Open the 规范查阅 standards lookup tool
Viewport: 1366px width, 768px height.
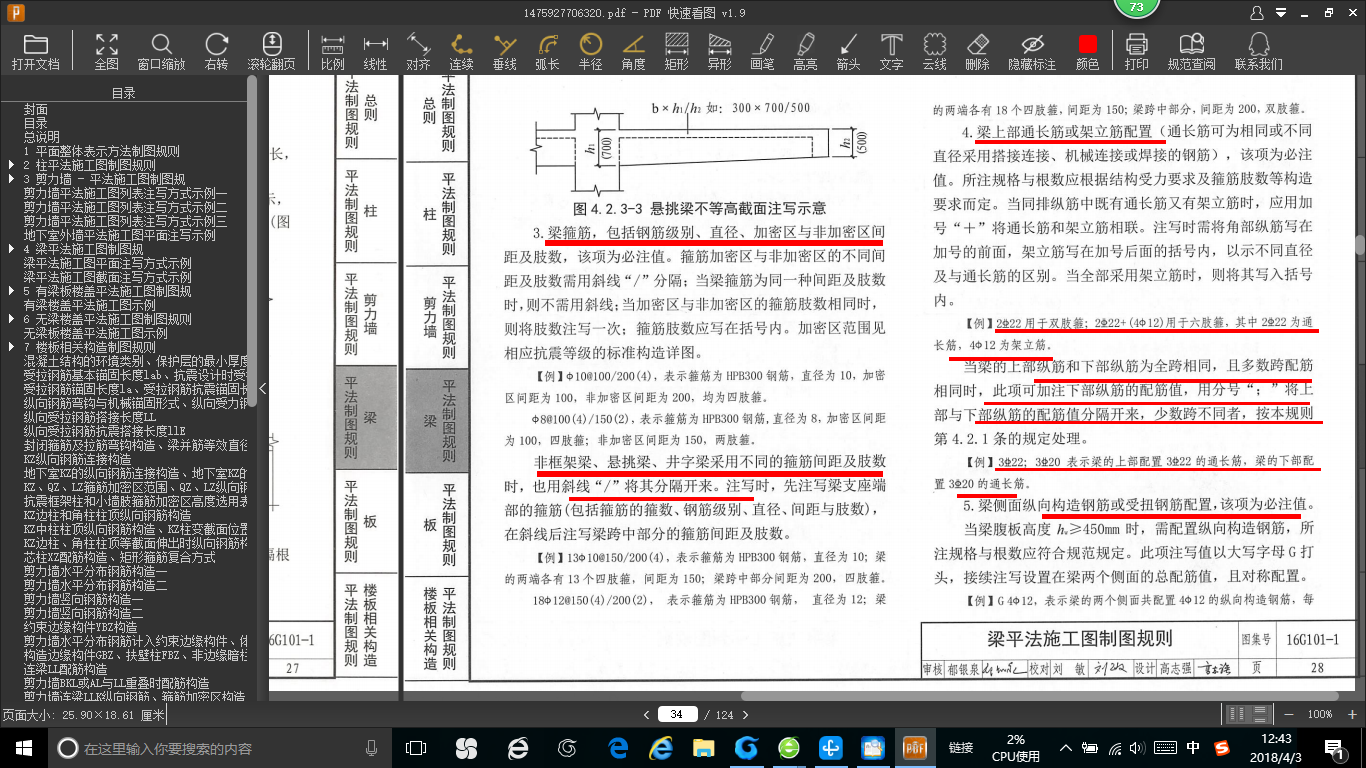pos(1192,51)
